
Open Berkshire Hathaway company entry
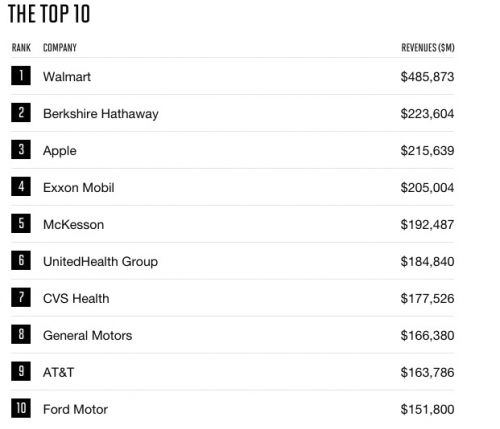(101, 114)
